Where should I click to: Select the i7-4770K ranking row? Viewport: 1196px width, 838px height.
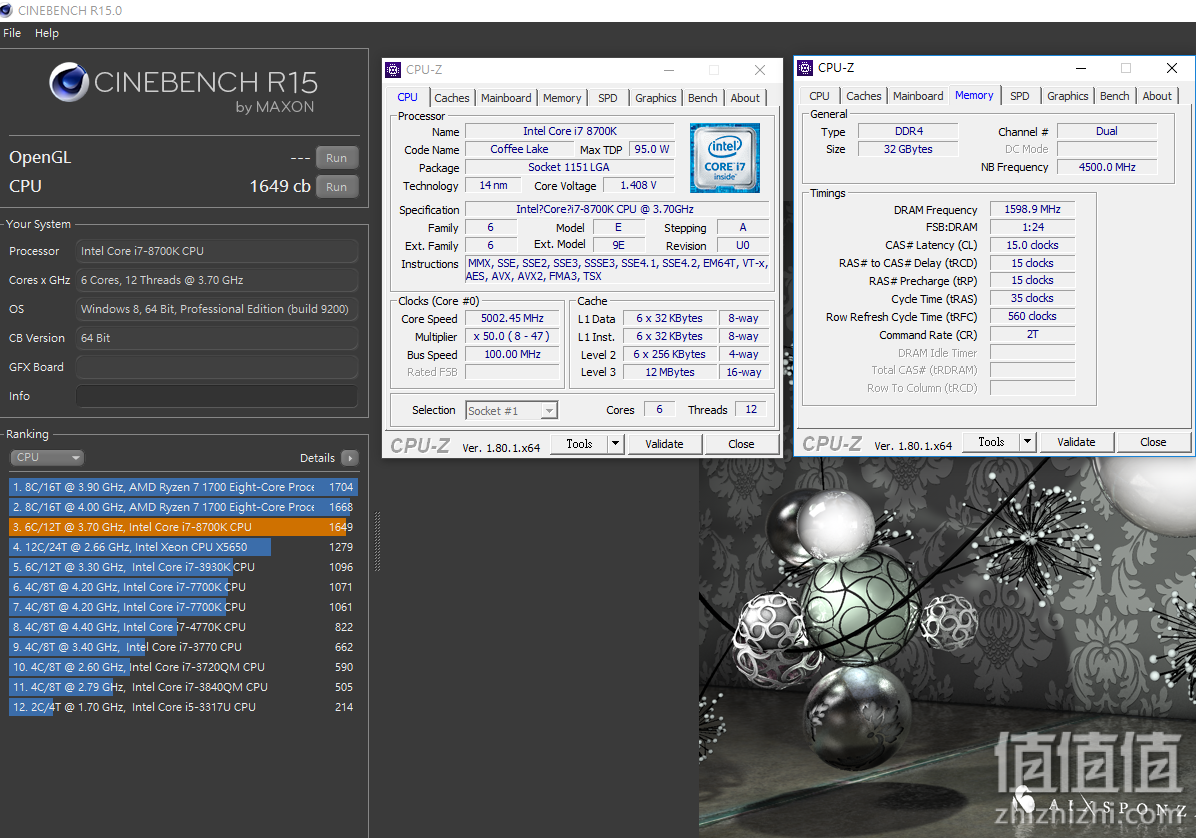coord(183,627)
